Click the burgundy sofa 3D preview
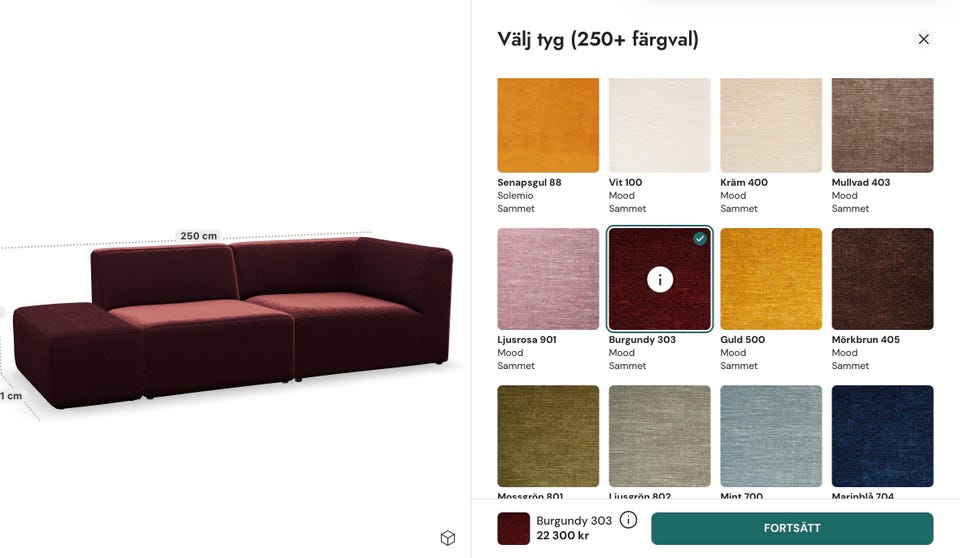The width and height of the screenshot is (960, 558). point(233,322)
